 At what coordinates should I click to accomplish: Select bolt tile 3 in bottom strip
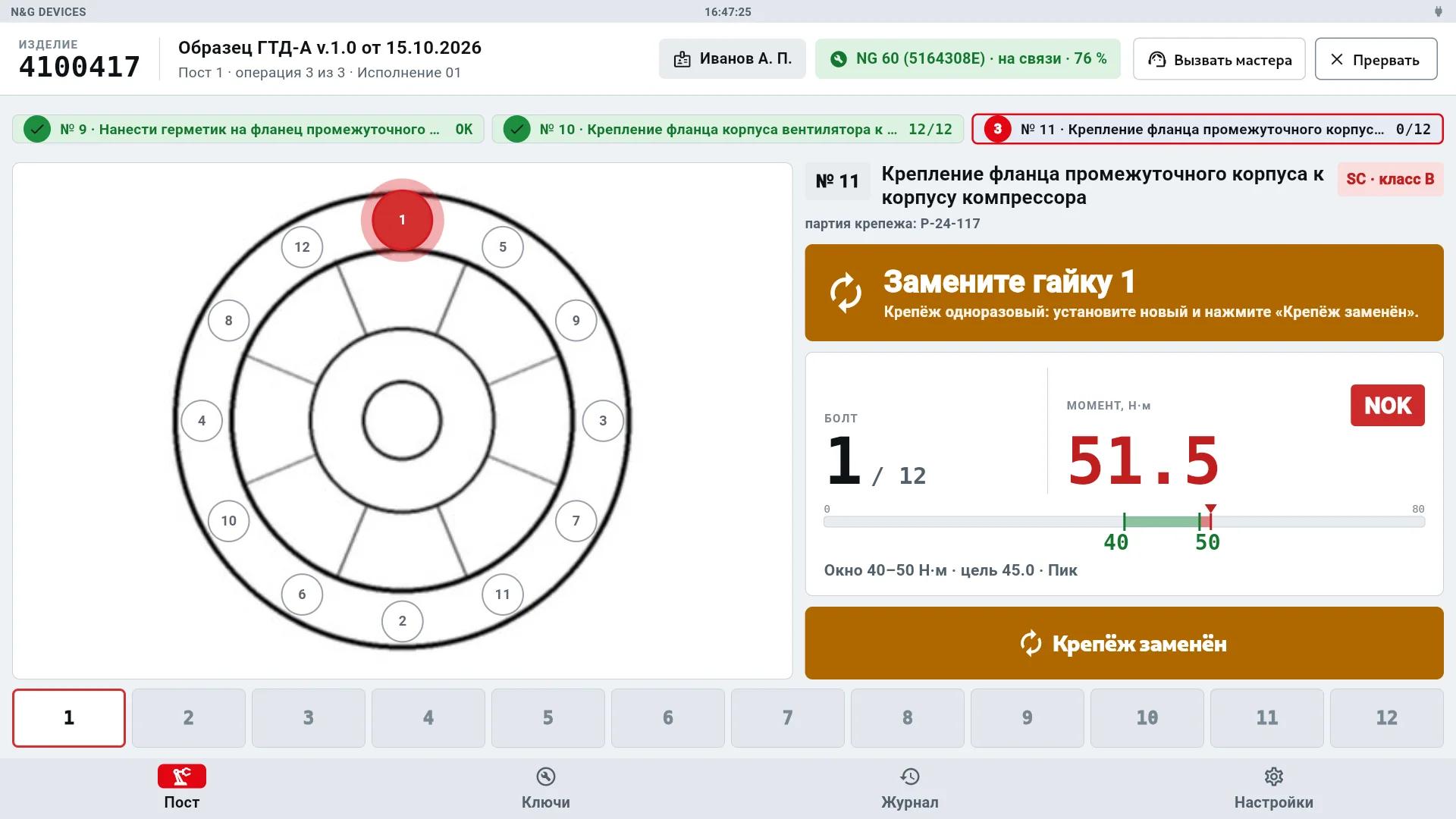(x=309, y=718)
